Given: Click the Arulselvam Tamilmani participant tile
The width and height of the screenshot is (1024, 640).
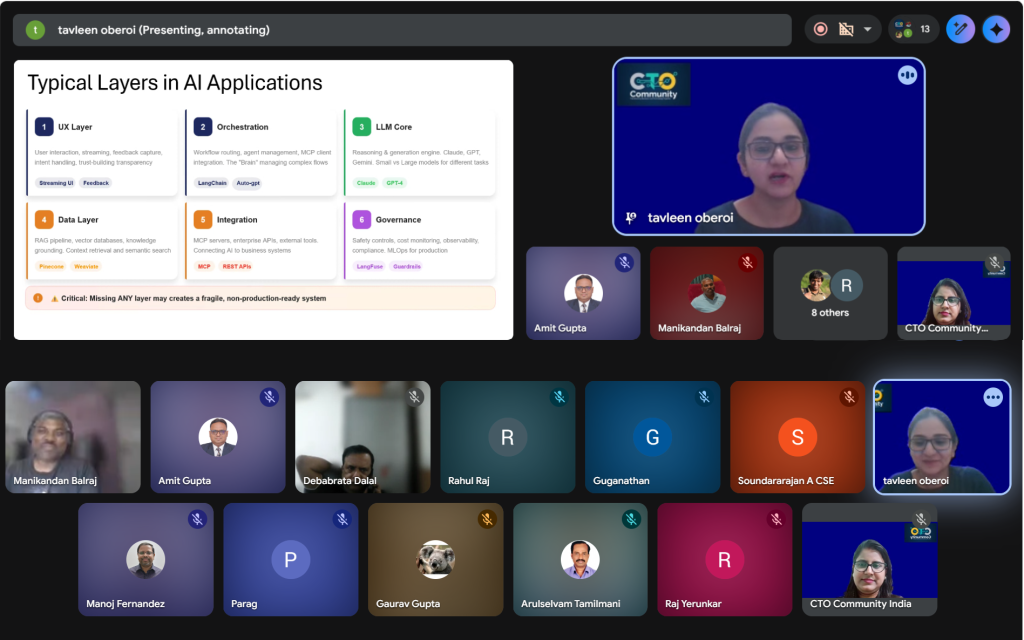Looking at the screenshot, I should pos(580,558).
